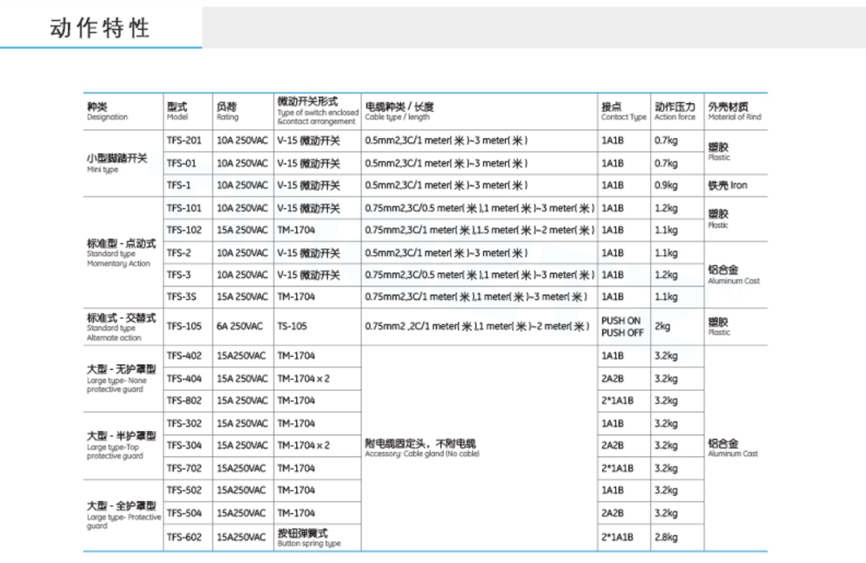Click model TFS-201
Image resolution: width=866 pixels, height=563 pixels.
(184, 141)
